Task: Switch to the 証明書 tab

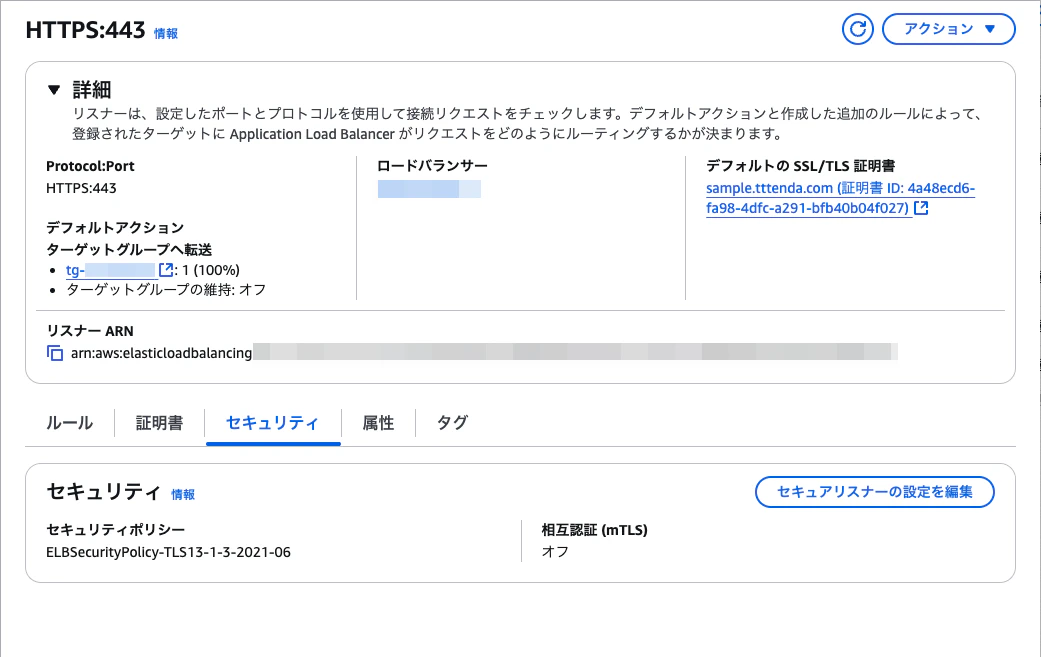Action: [159, 423]
